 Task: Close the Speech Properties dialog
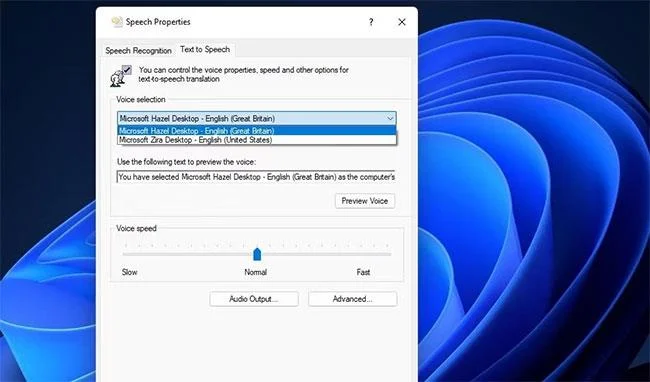click(x=402, y=22)
